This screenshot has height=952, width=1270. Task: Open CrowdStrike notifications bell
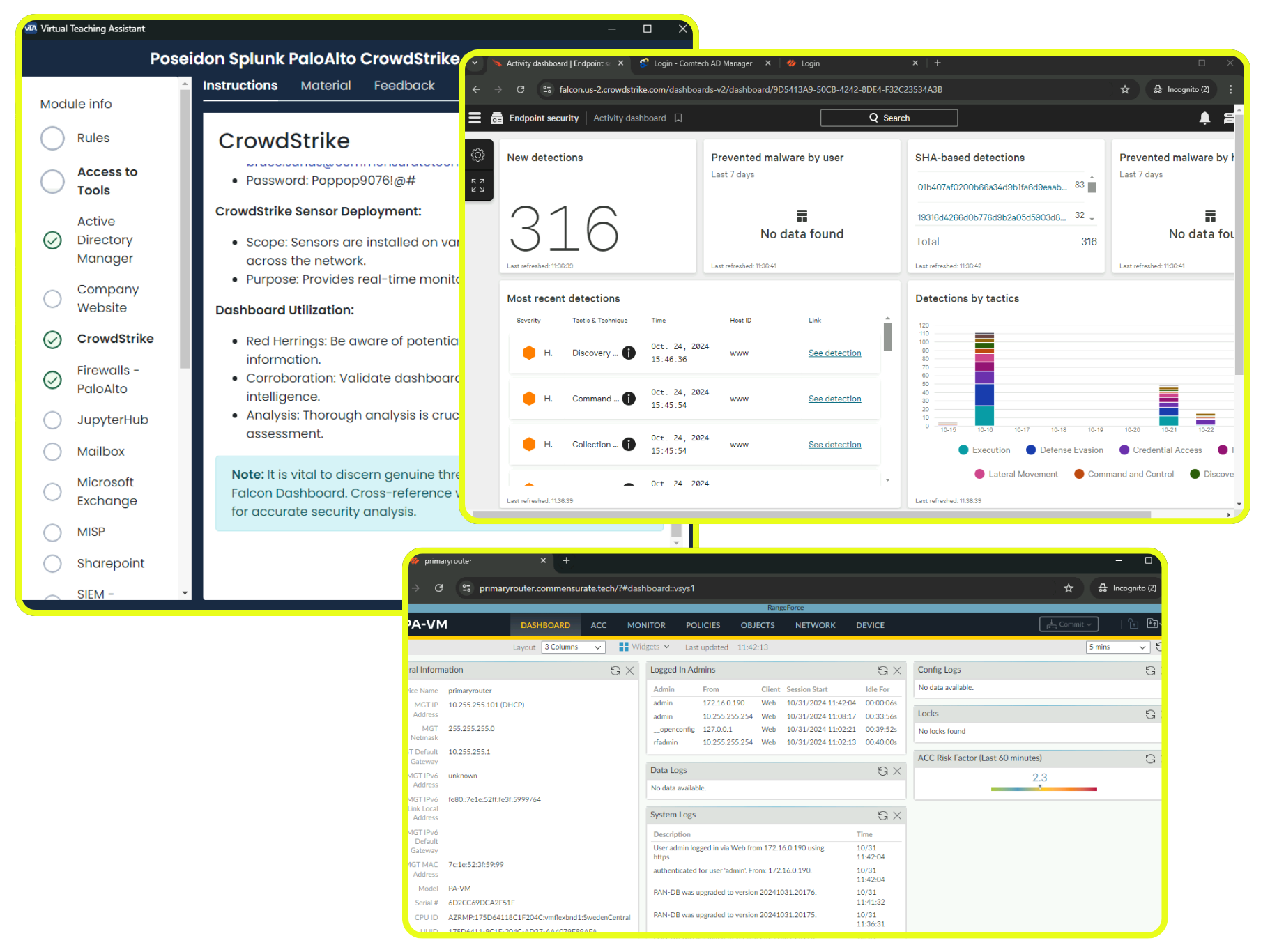point(1204,118)
